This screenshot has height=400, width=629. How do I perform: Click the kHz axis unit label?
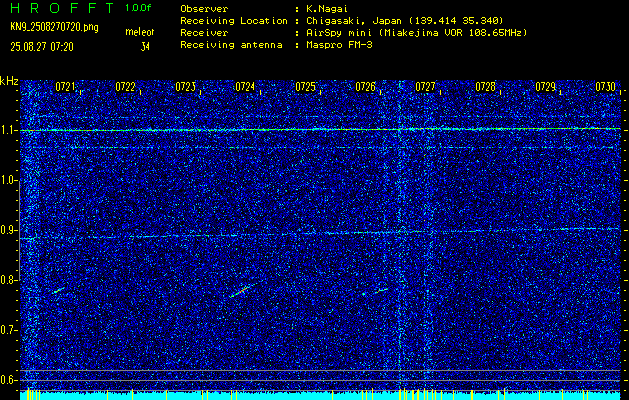(9, 81)
